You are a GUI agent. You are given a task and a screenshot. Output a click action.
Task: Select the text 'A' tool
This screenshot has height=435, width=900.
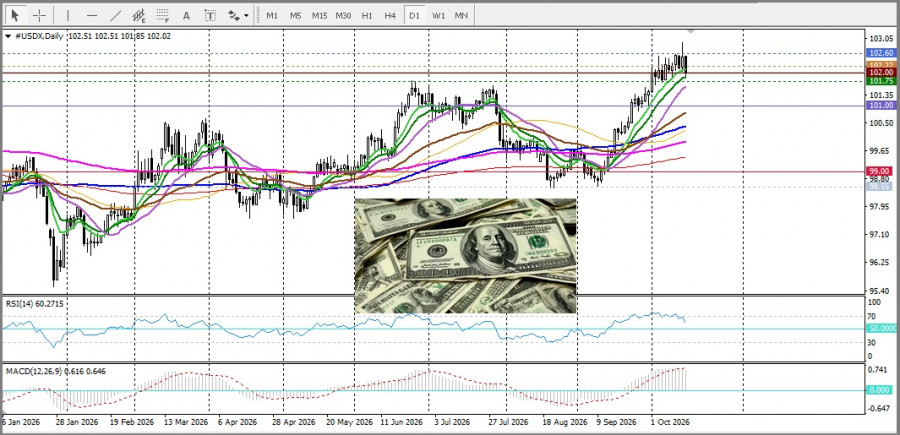[187, 15]
